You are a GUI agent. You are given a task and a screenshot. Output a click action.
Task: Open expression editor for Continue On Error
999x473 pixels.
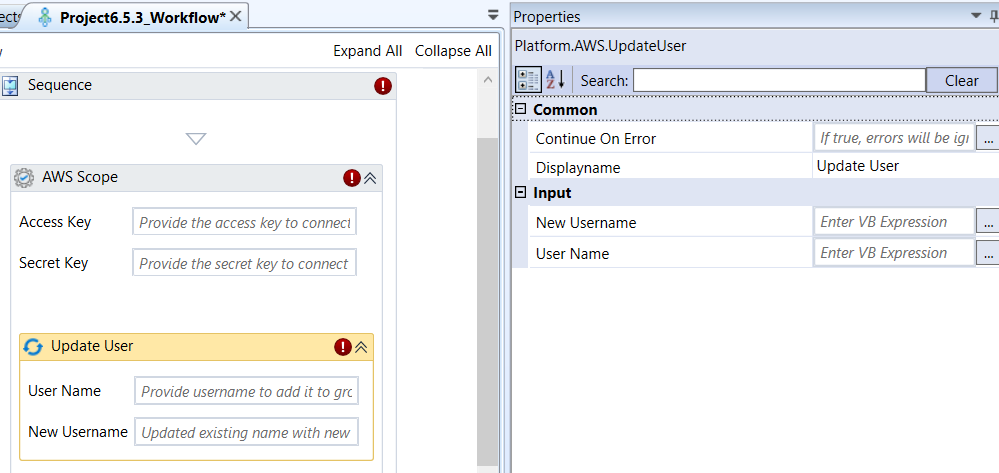pos(988,138)
